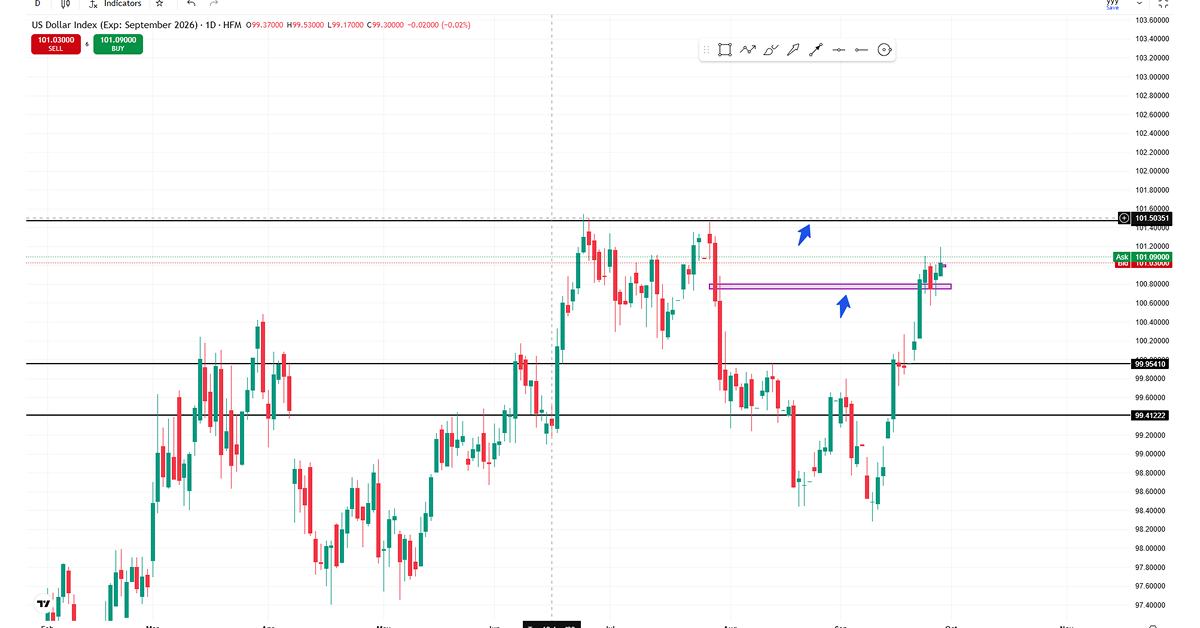Toggle fullscreen mode icon

click(x=1163, y=4)
